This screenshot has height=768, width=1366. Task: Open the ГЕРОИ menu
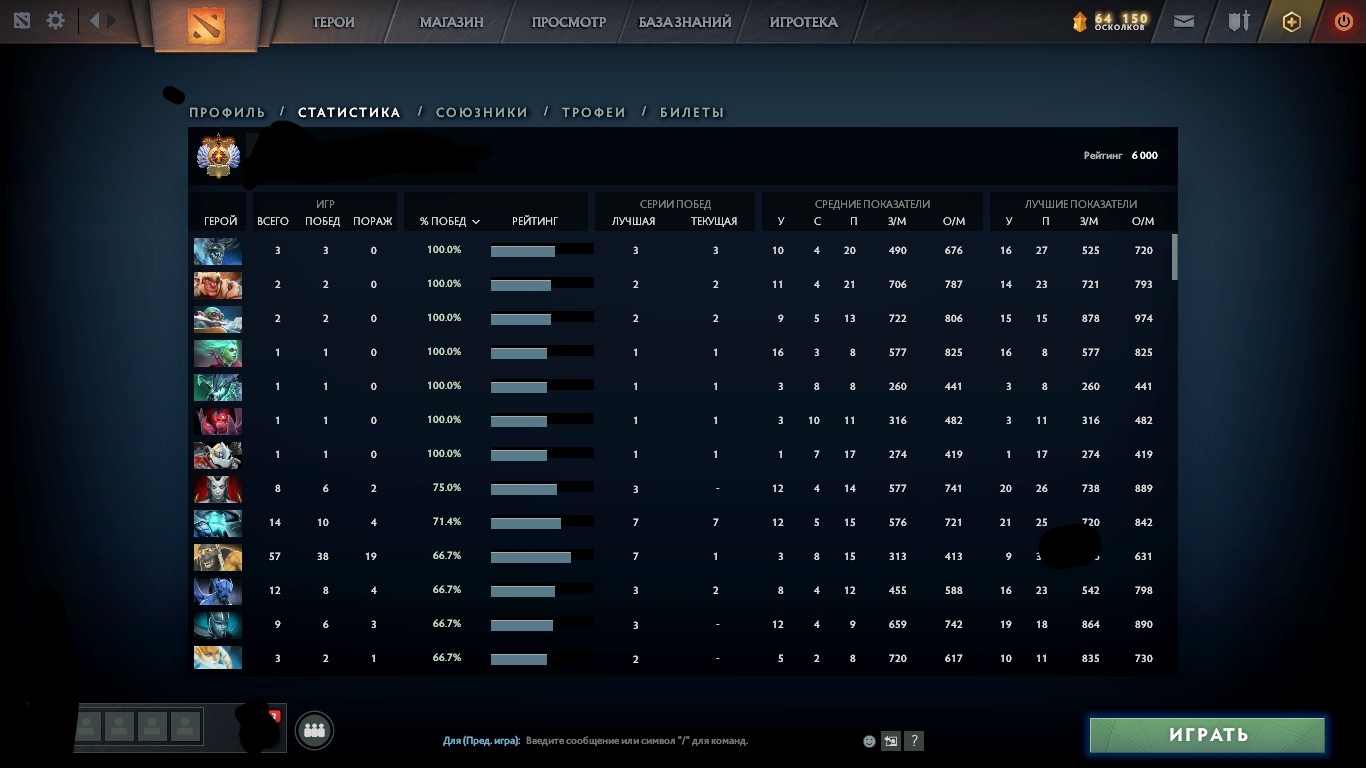pyautogui.click(x=334, y=22)
